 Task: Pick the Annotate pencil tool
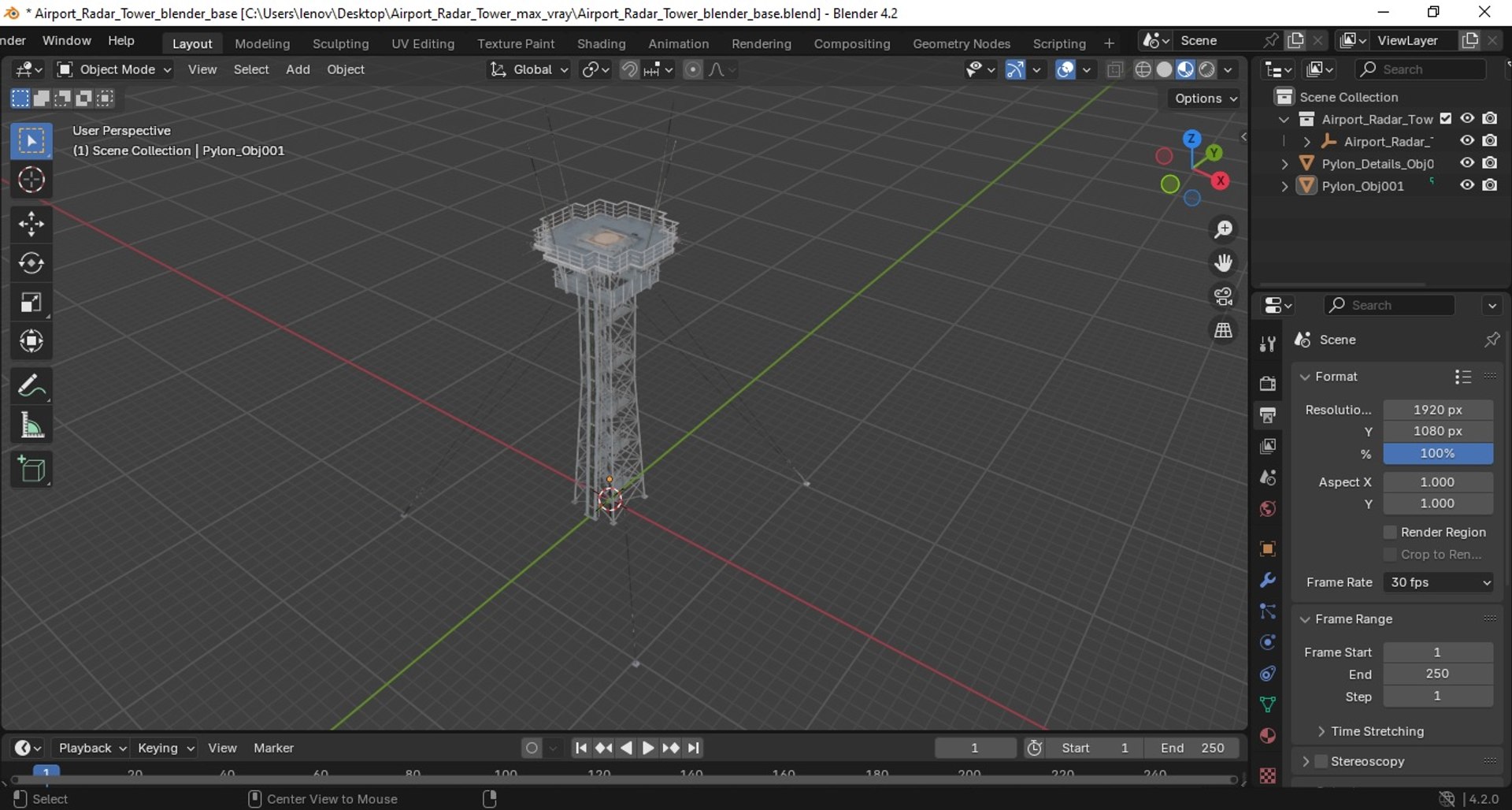(31, 386)
